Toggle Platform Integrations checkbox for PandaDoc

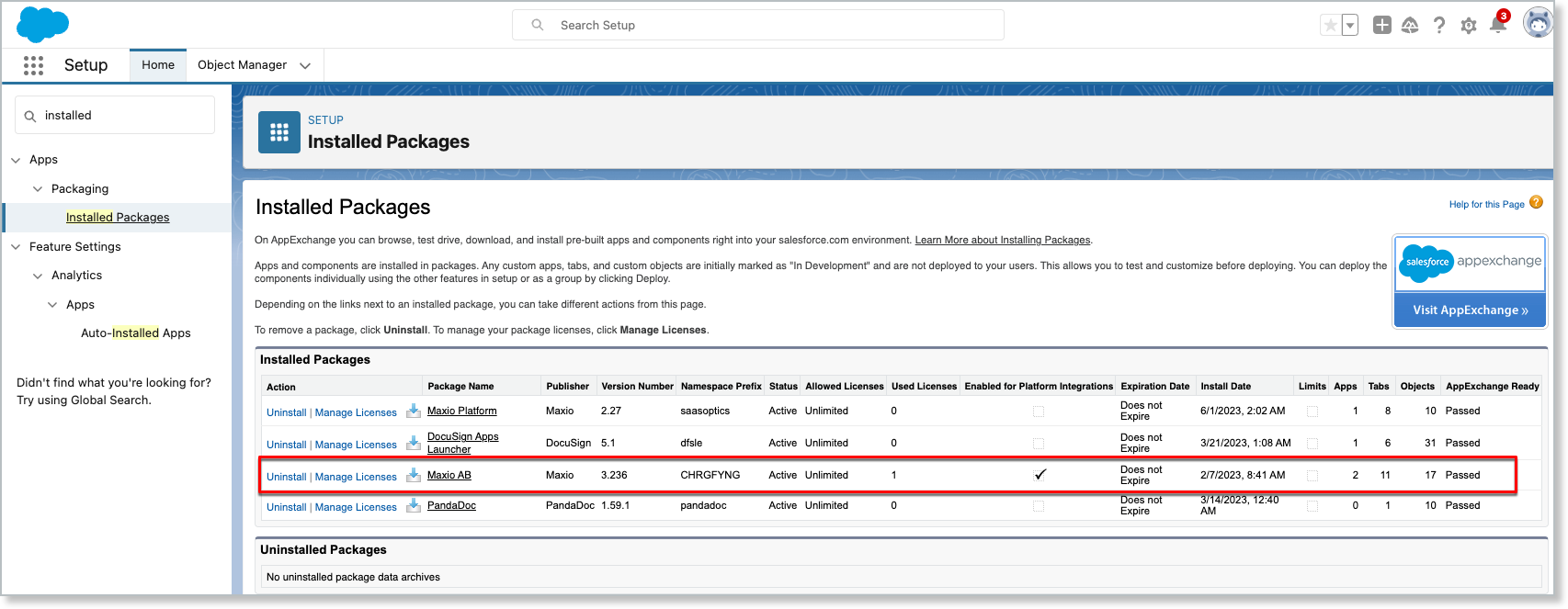(1039, 506)
